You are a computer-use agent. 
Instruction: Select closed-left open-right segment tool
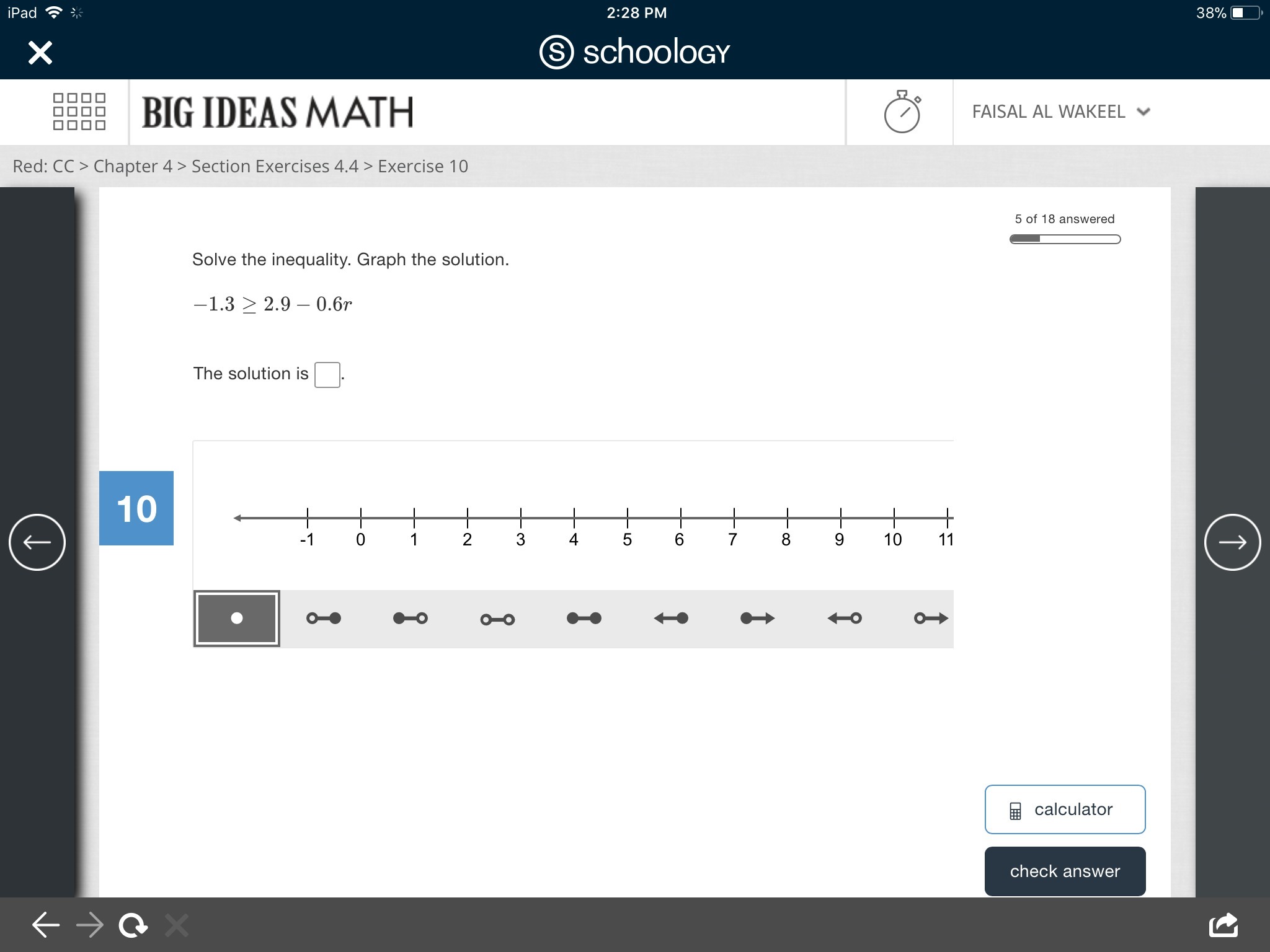pyautogui.click(x=411, y=618)
